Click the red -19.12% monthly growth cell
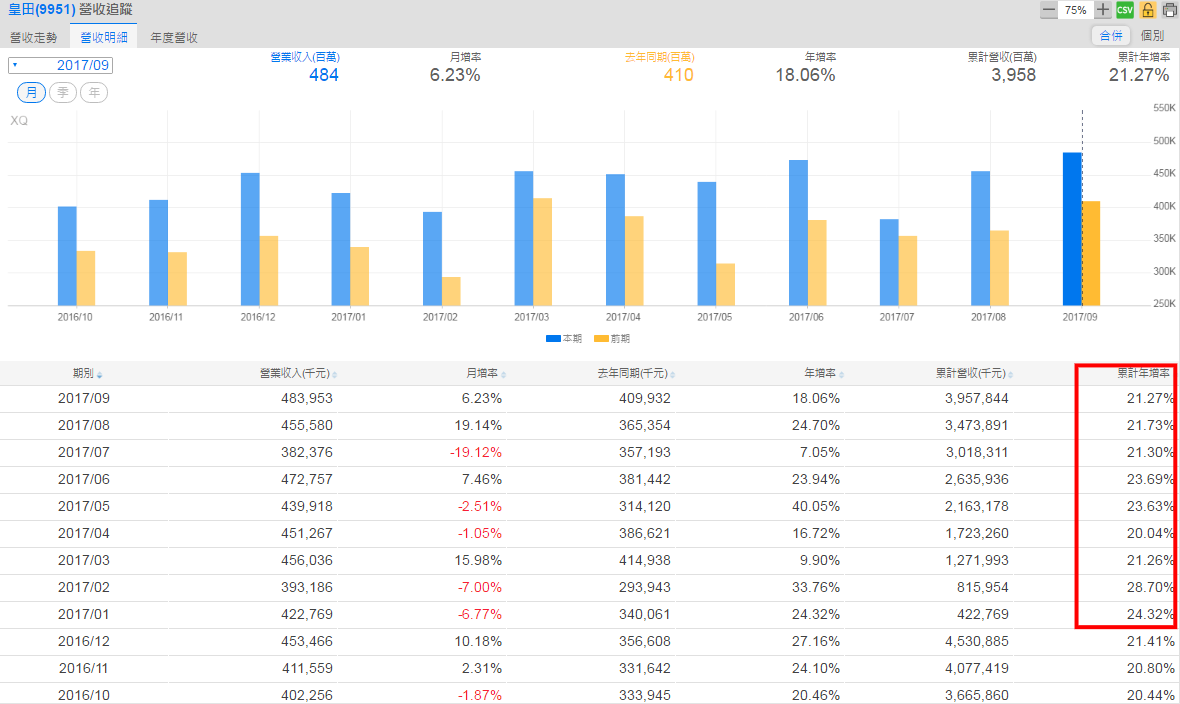Viewport: 1180px width, 704px height. pos(476,453)
